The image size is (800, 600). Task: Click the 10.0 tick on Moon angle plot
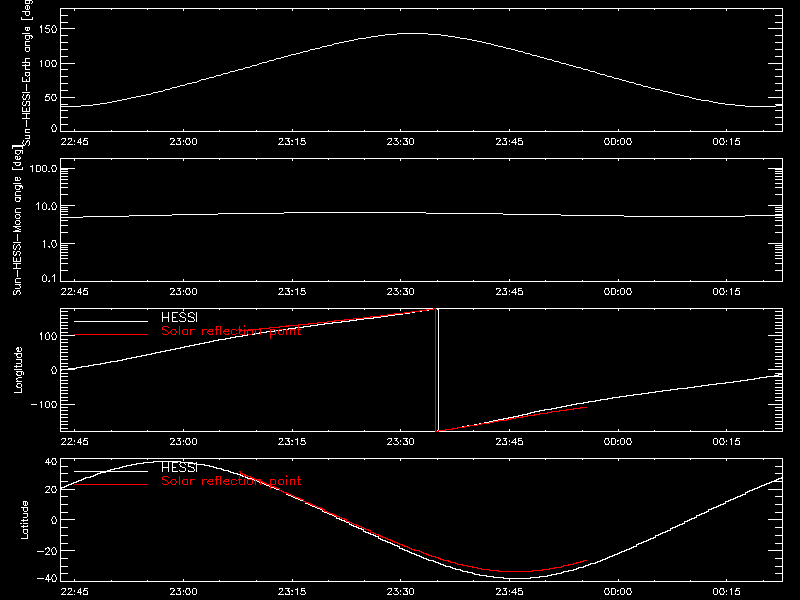[x=46, y=207]
